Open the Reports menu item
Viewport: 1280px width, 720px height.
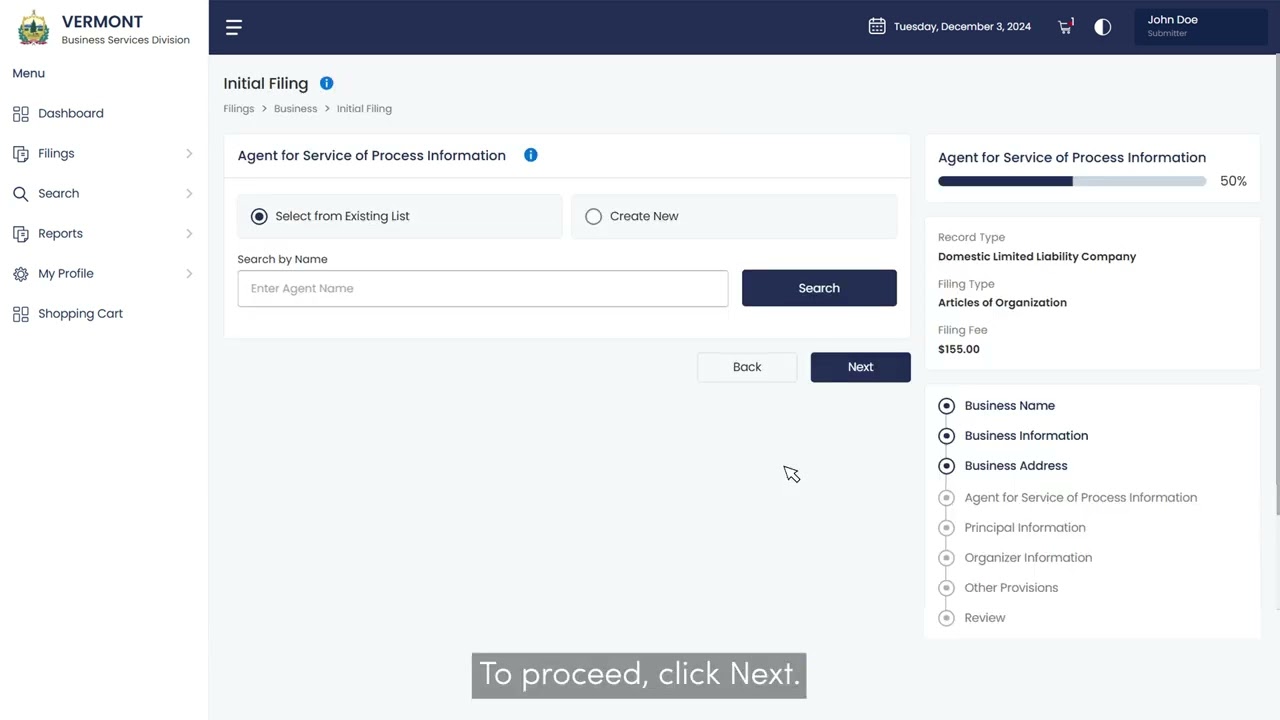(60, 234)
